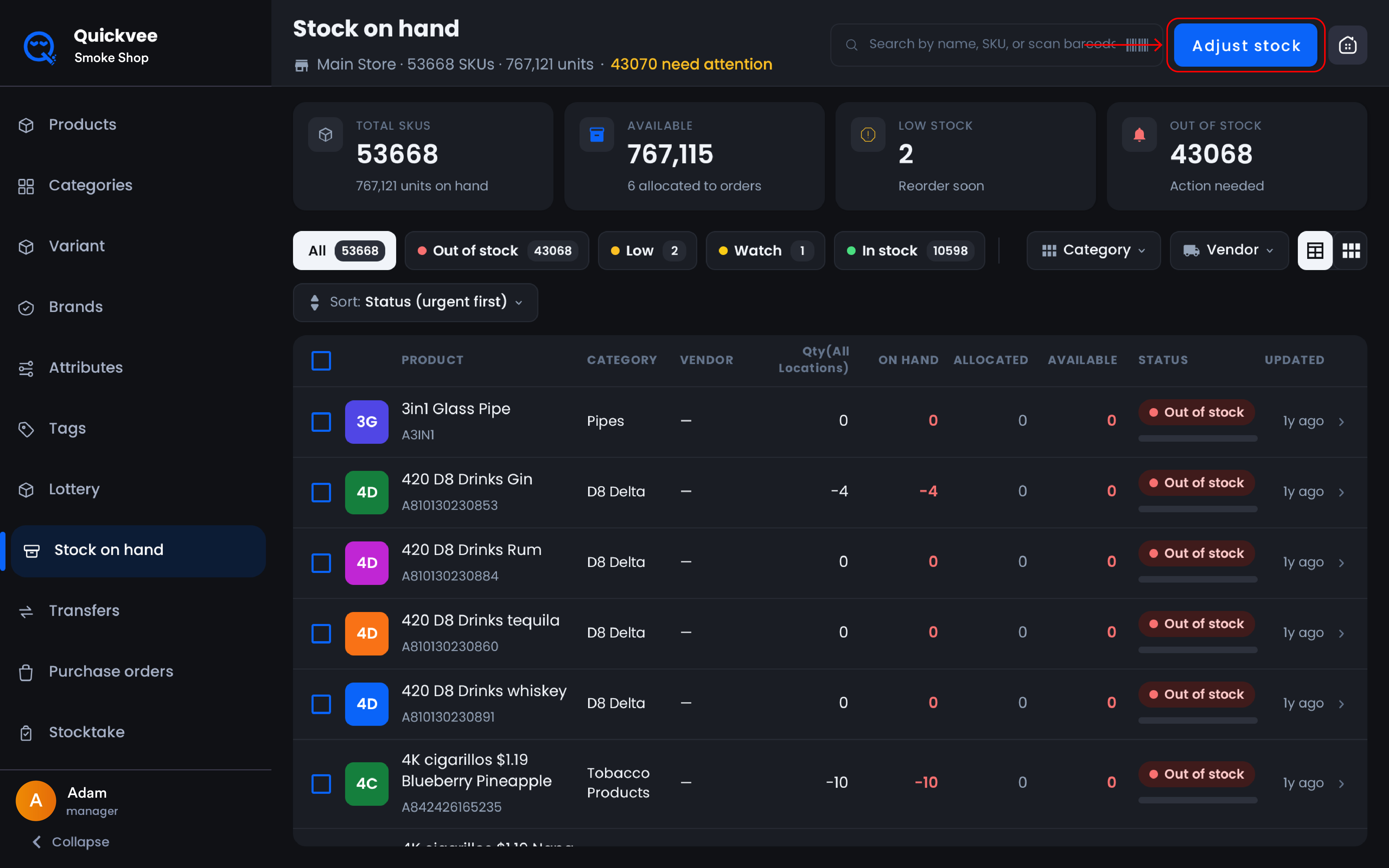This screenshot has width=1389, height=868.
Task: Open the store icon button beside Adjust stock
Action: pyautogui.click(x=1347, y=45)
